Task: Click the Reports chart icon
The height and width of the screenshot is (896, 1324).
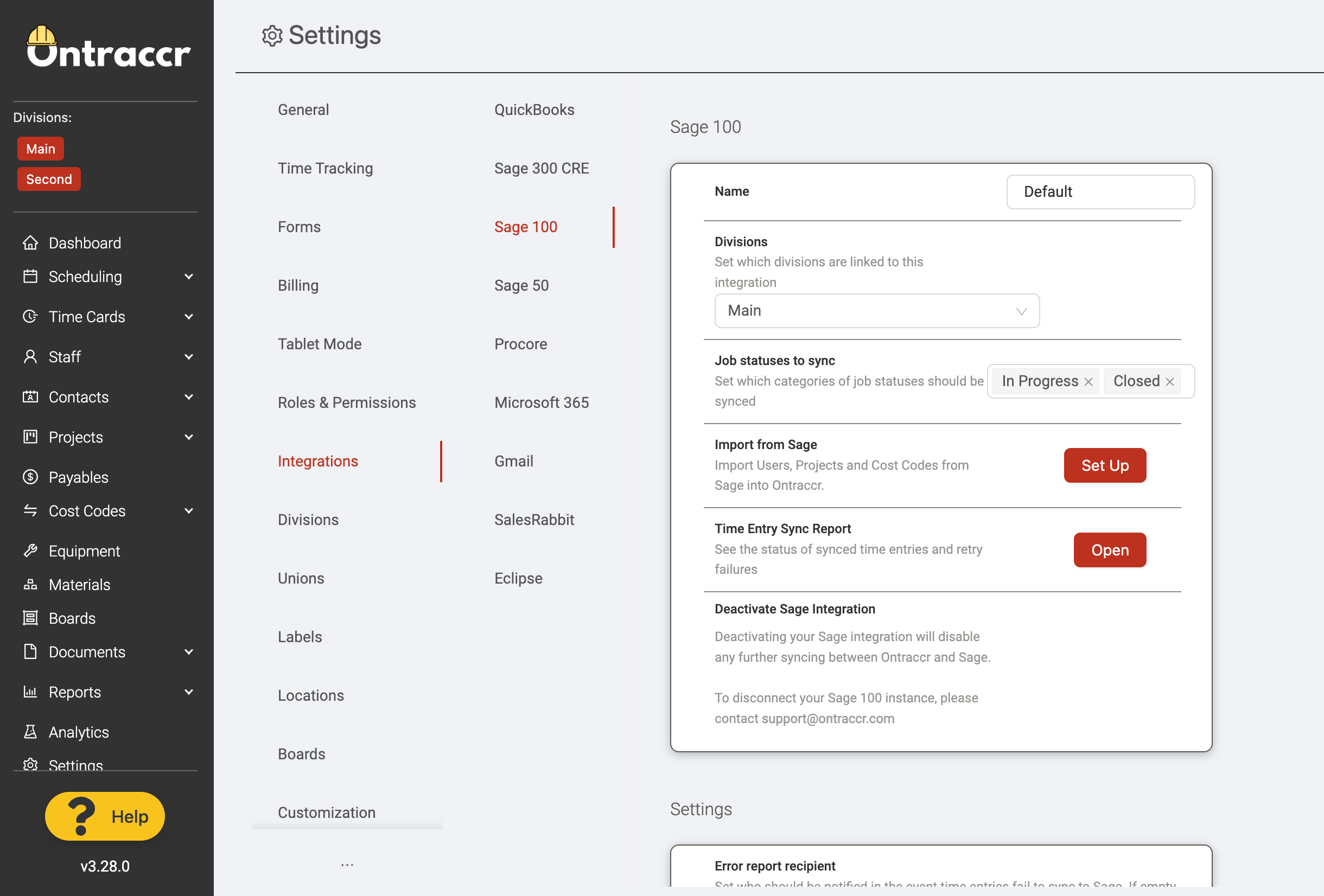Action: click(x=30, y=692)
